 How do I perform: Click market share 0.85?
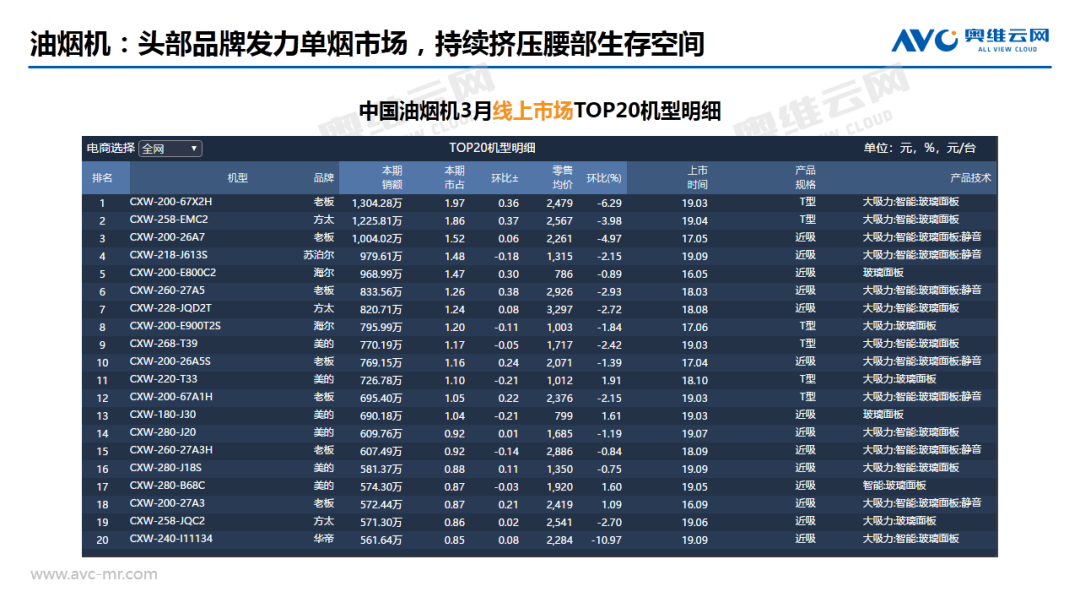click(455, 541)
